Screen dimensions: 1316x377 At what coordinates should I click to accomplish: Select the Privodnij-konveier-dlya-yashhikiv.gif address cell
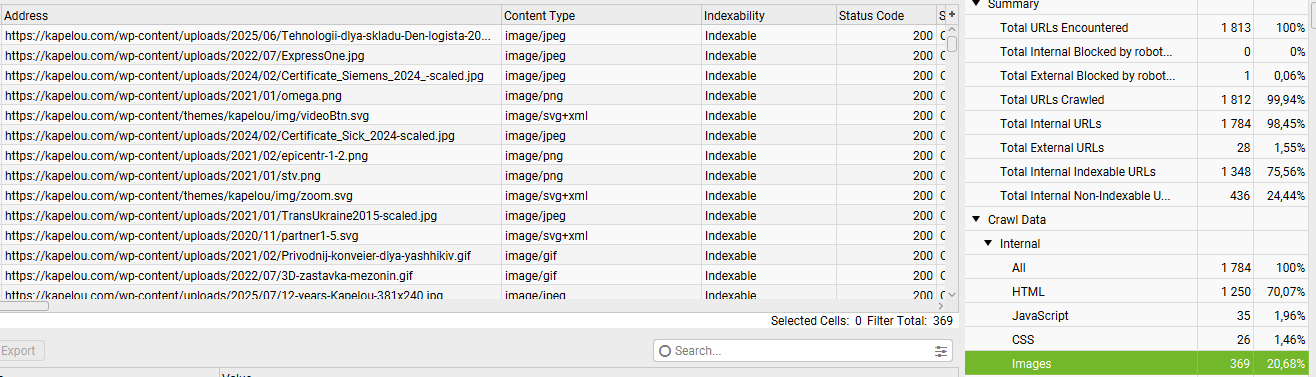(250, 255)
